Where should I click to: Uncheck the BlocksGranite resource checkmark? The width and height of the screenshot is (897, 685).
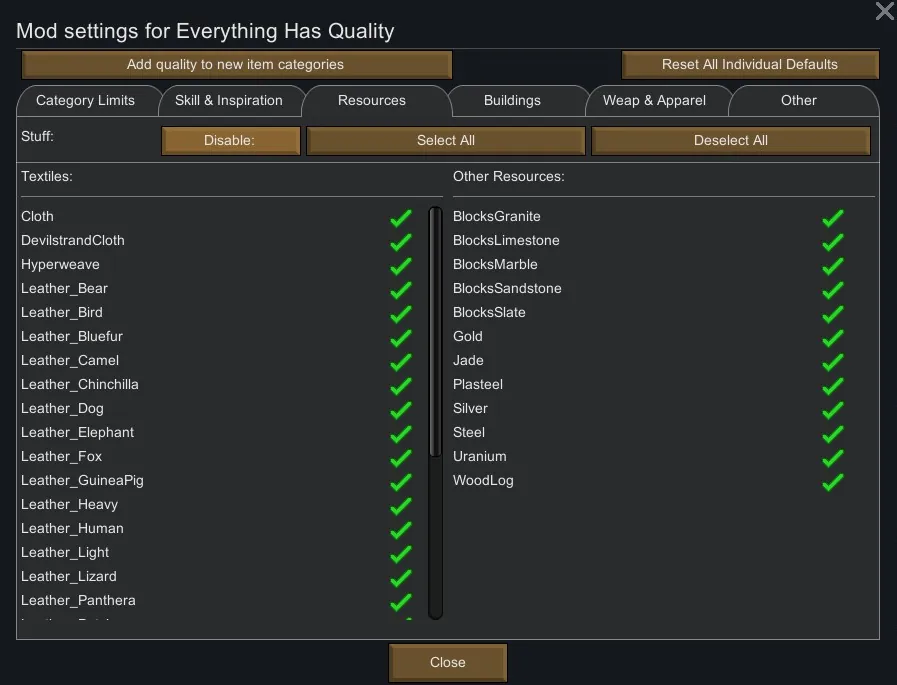point(833,217)
